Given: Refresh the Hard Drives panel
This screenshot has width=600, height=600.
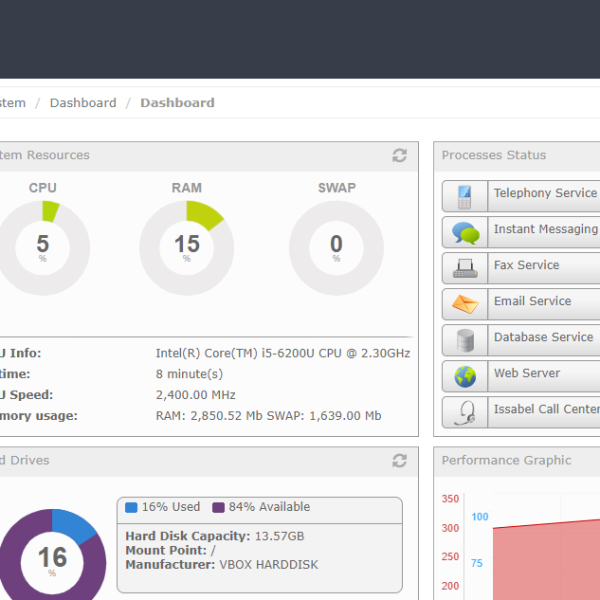Looking at the screenshot, I should tap(399, 460).
